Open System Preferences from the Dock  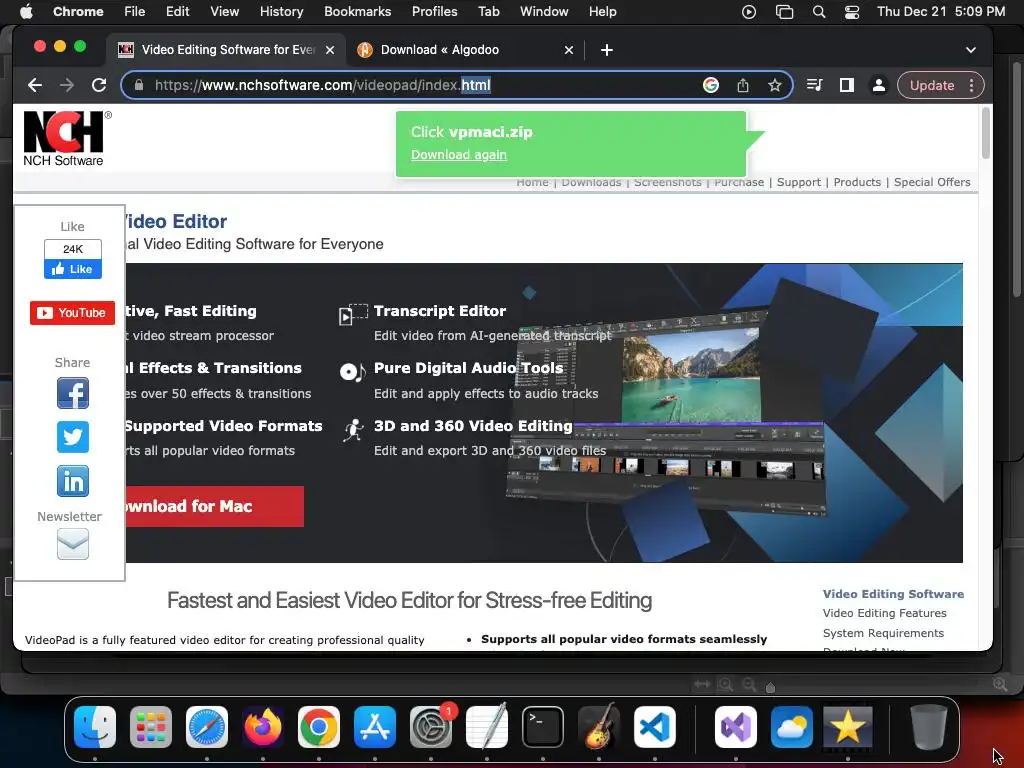click(x=431, y=727)
